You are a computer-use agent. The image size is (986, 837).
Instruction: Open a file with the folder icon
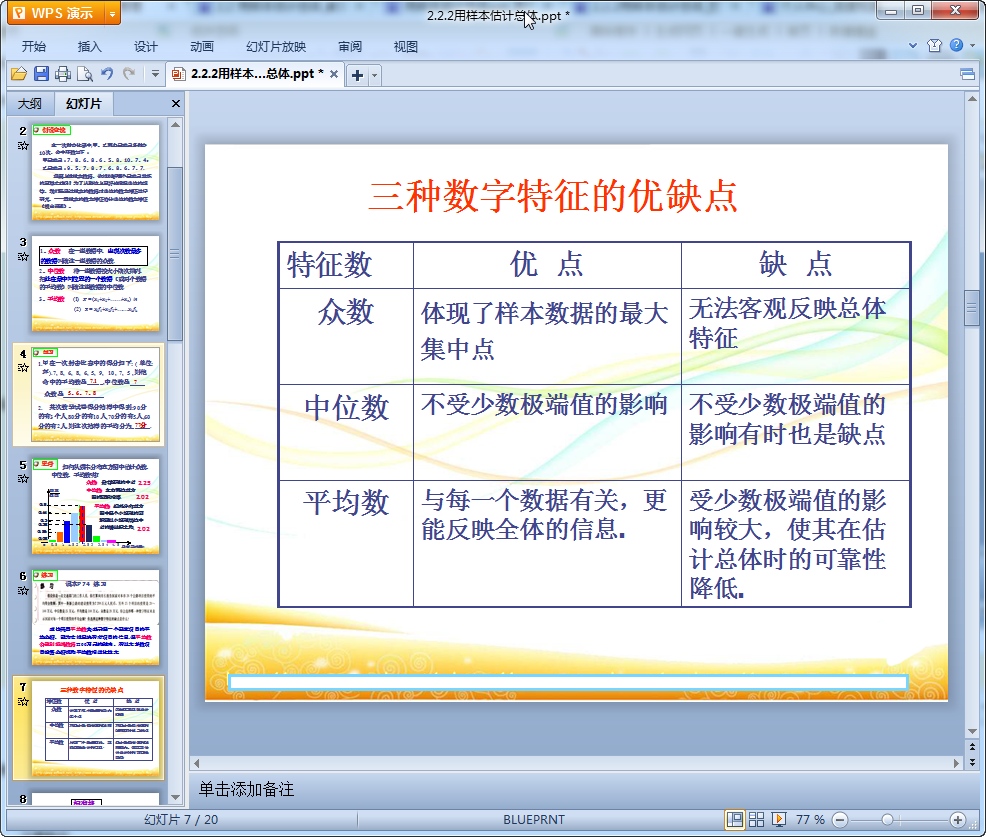pos(19,74)
